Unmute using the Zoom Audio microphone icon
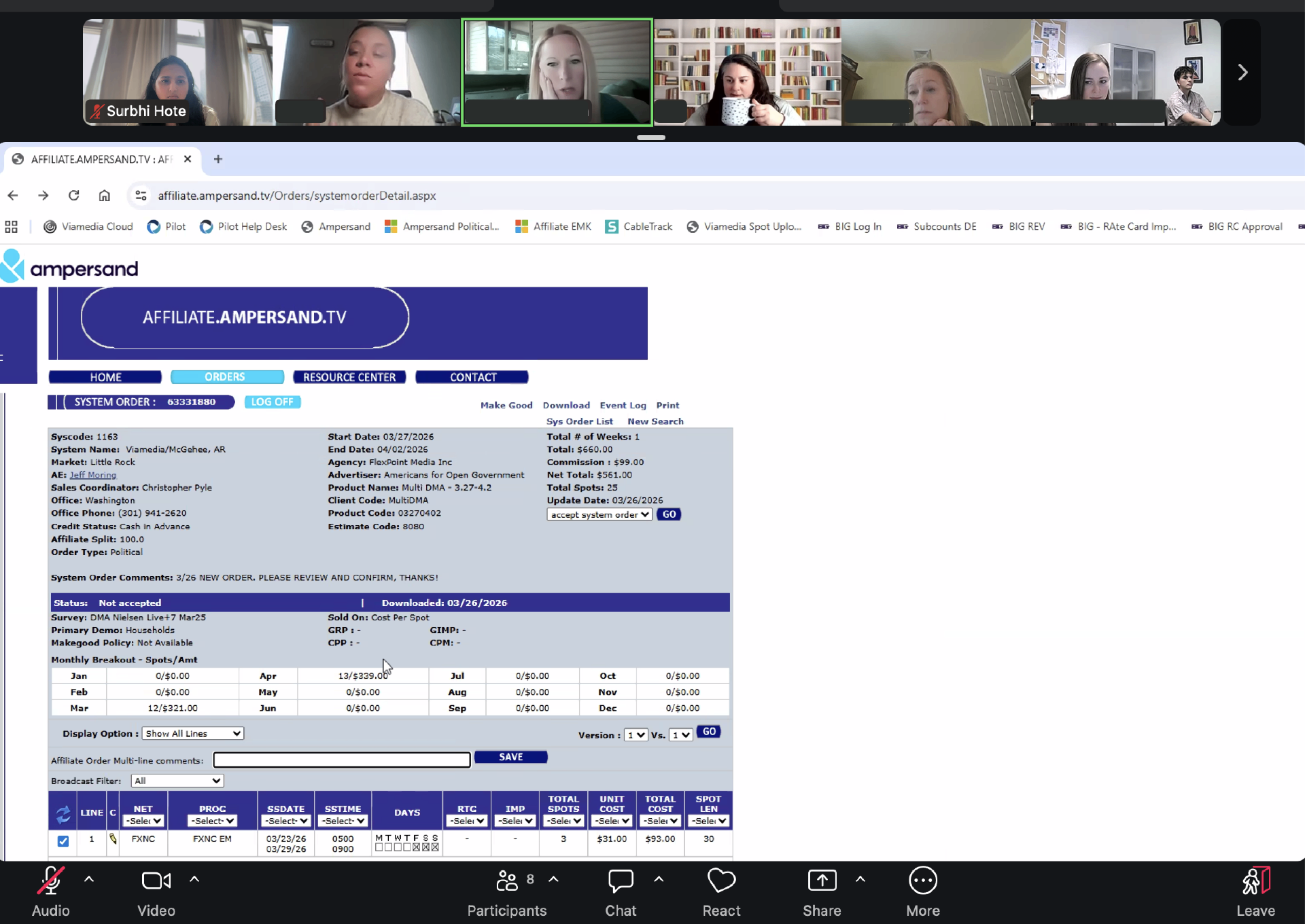 pyautogui.click(x=51, y=881)
